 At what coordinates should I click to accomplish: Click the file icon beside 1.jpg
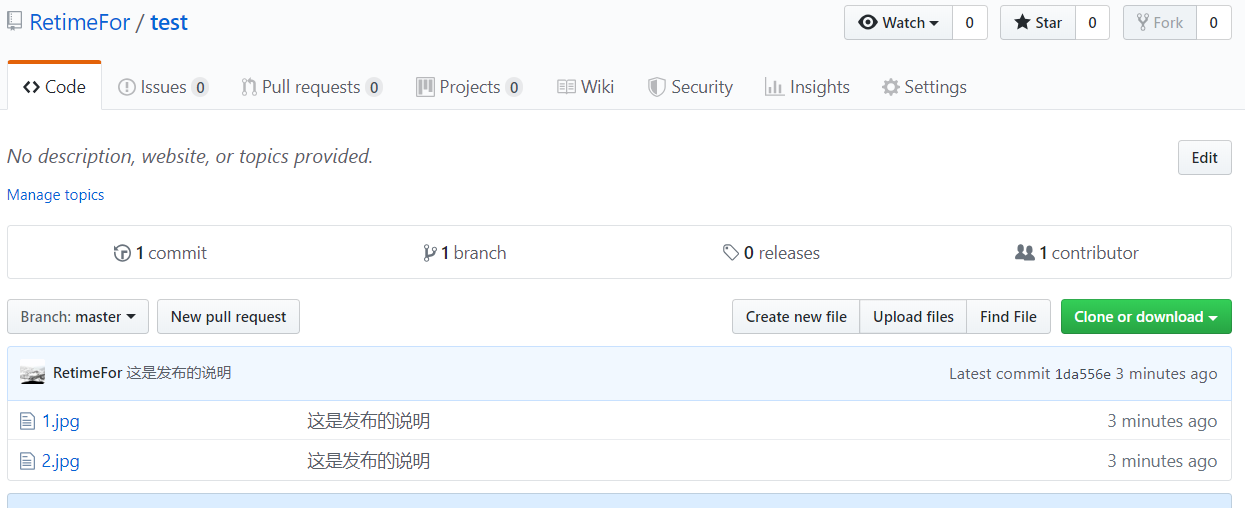tap(28, 421)
